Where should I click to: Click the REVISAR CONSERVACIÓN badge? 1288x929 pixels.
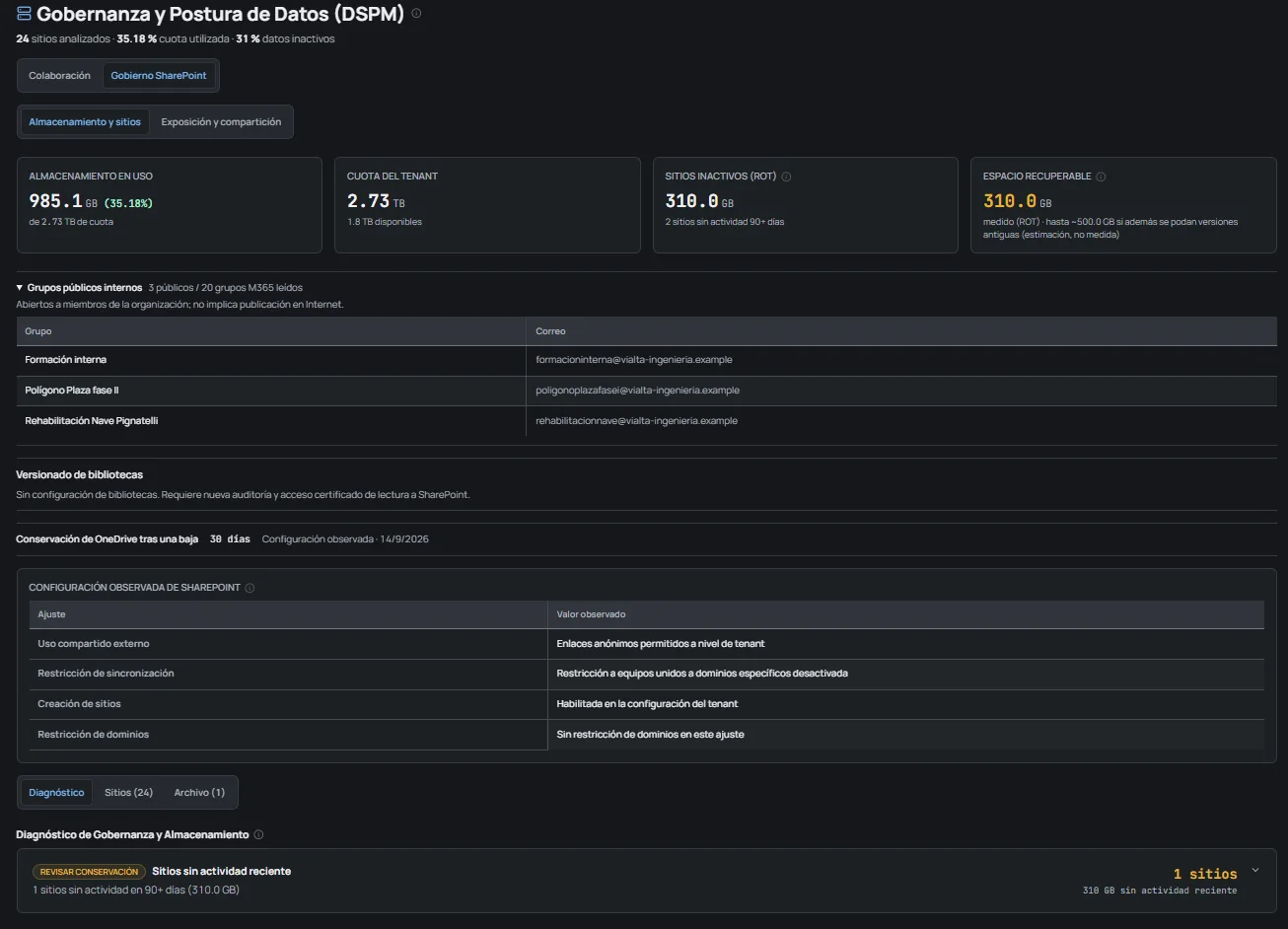click(90, 872)
